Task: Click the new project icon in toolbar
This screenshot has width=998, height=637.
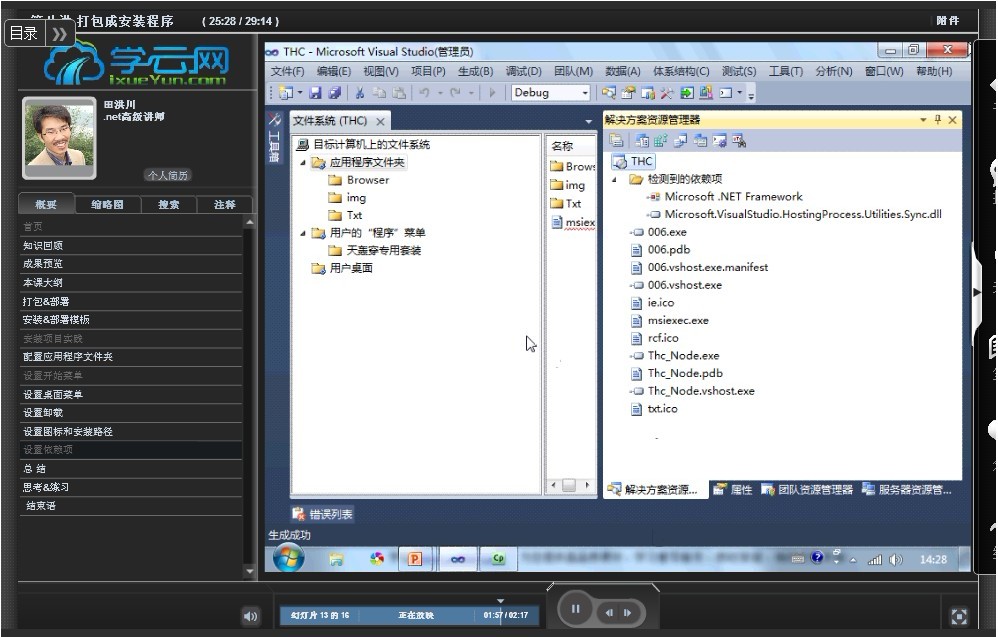Action: coord(286,93)
